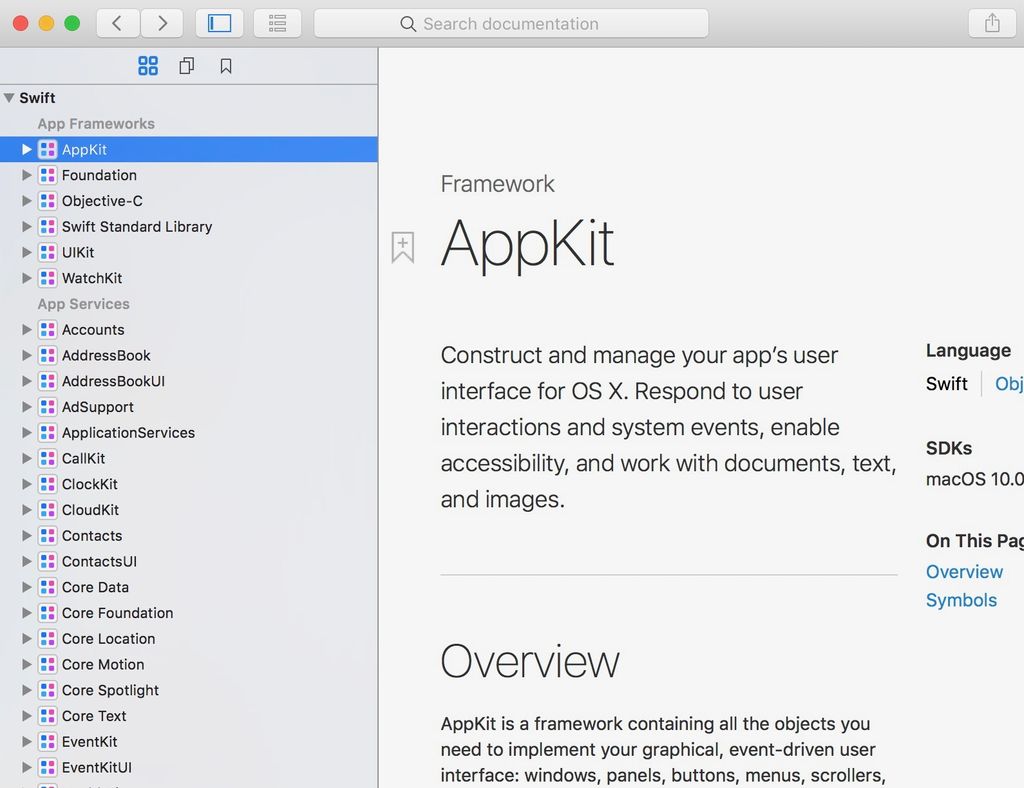Screen dimensions: 1024x788
Task: Expand the AppKit tree entry
Action: (x=26, y=149)
